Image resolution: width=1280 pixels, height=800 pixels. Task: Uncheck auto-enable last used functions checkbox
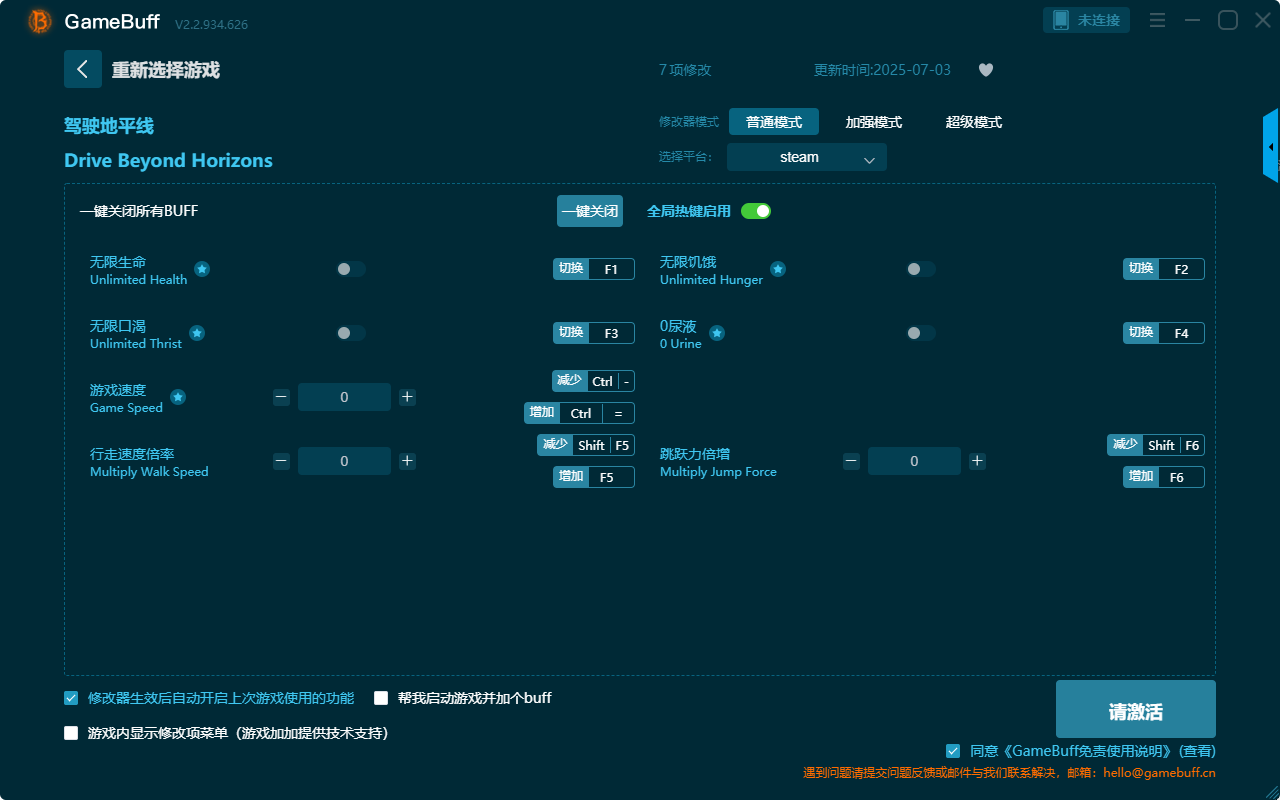tap(71, 698)
